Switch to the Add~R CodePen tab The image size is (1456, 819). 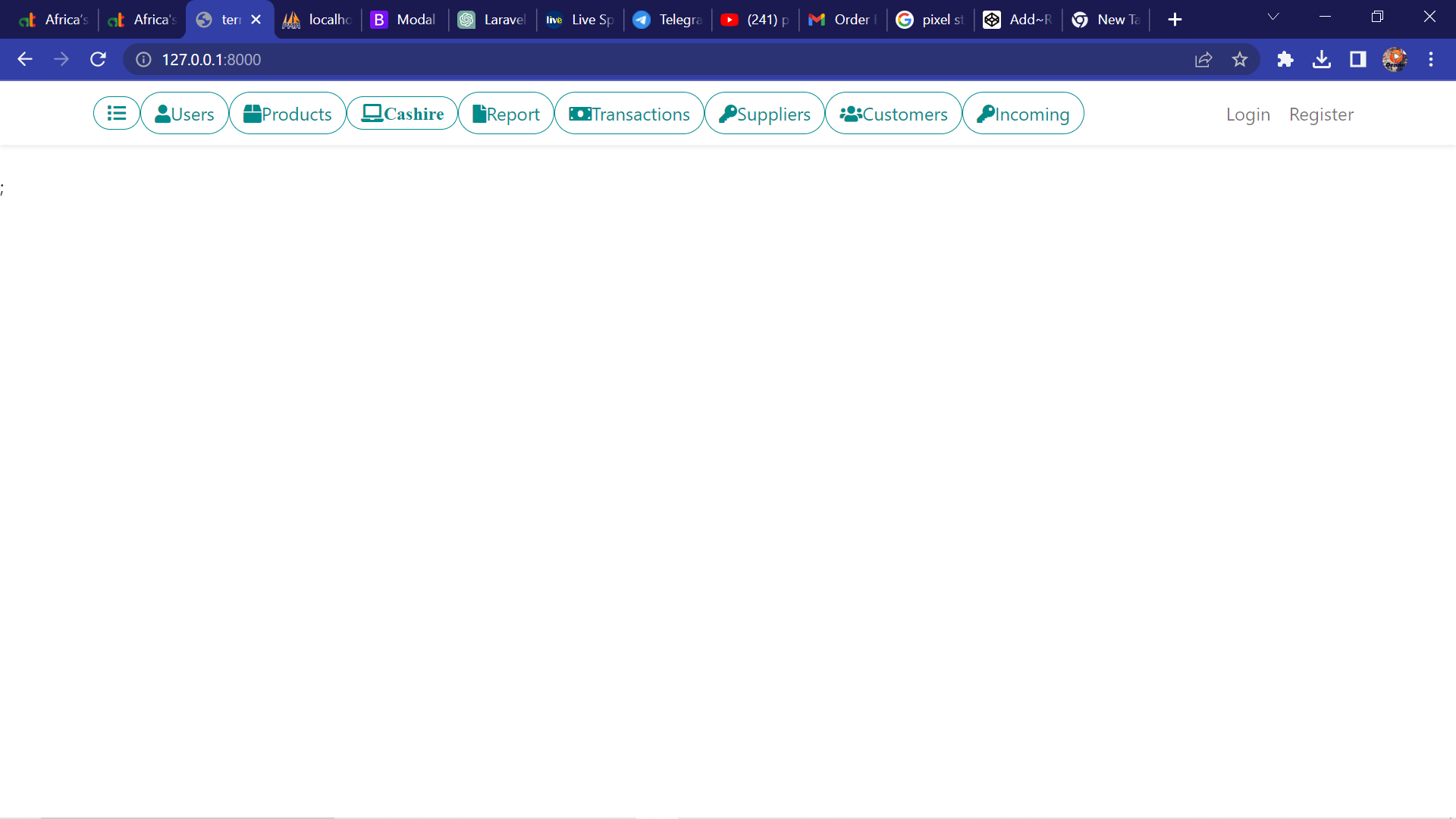click(1018, 20)
